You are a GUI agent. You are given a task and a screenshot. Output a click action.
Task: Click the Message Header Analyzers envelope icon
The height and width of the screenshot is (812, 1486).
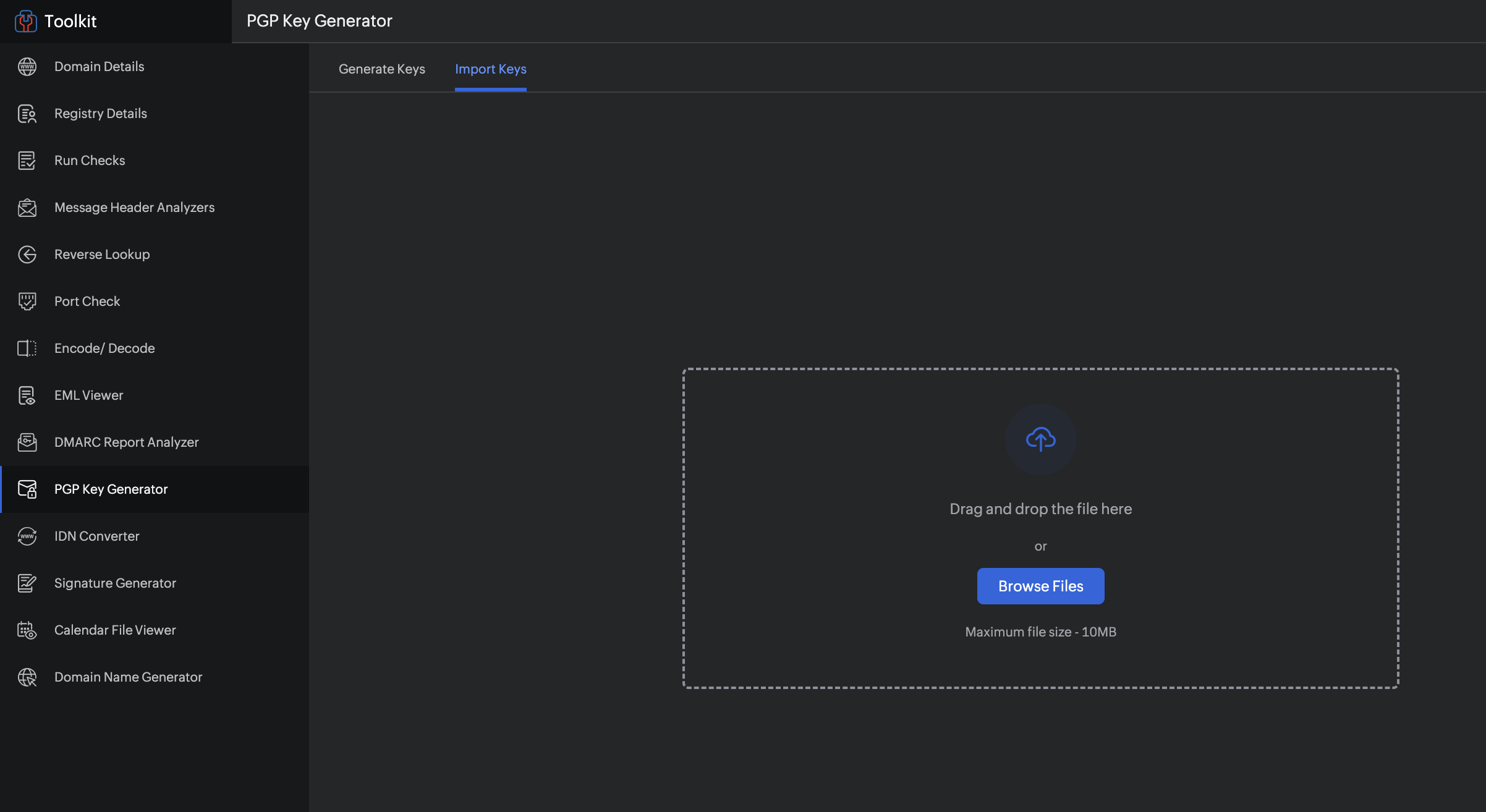tap(27, 208)
